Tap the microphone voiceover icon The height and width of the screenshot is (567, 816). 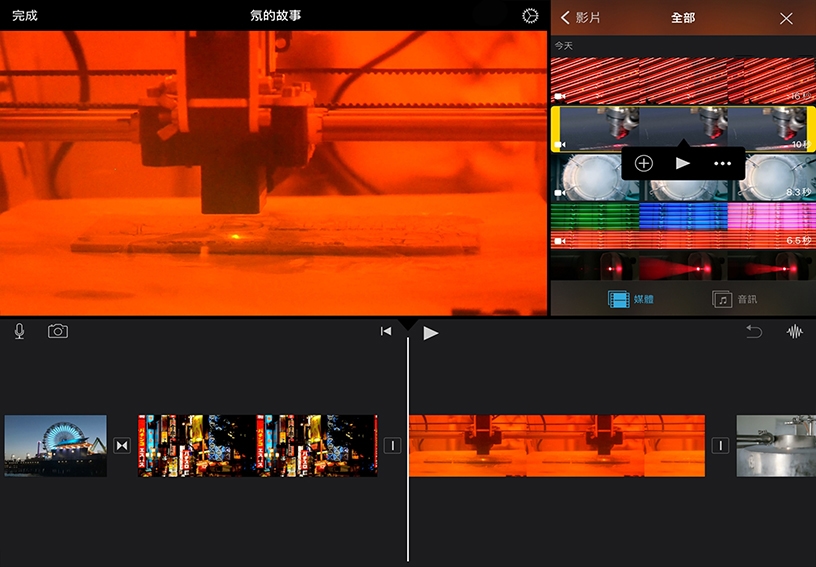tap(20, 332)
